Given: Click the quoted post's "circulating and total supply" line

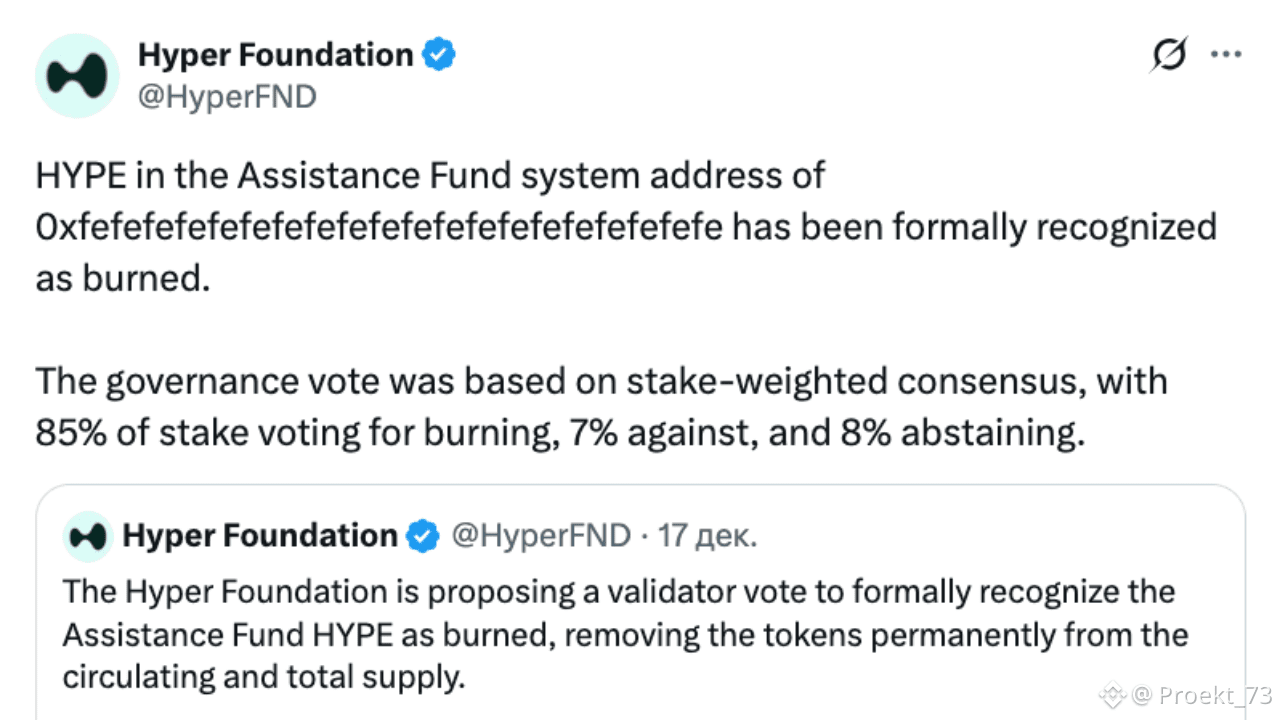Looking at the screenshot, I should click(x=264, y=677).
